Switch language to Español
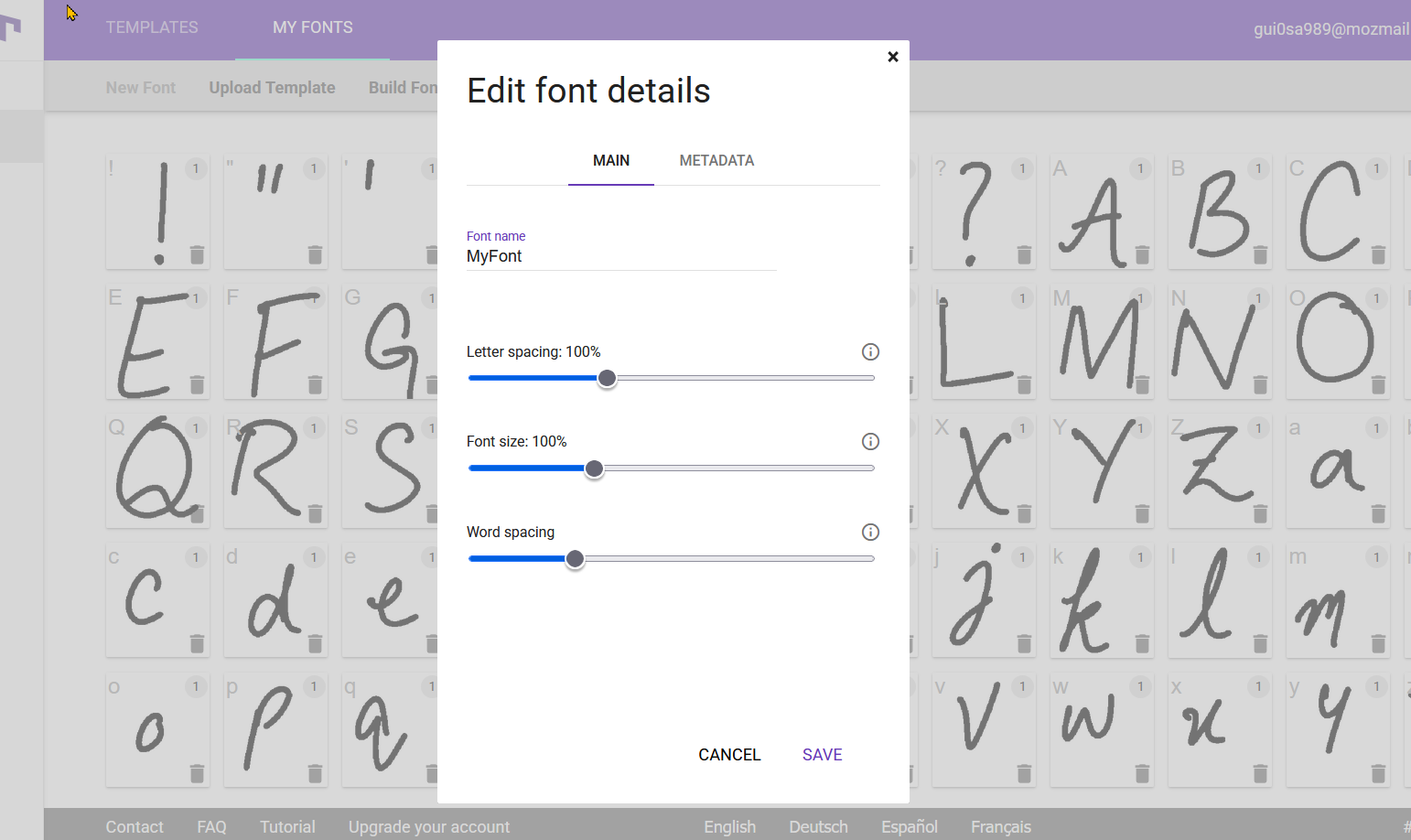This screenshot has height=840, width=1411. point(910,827)
